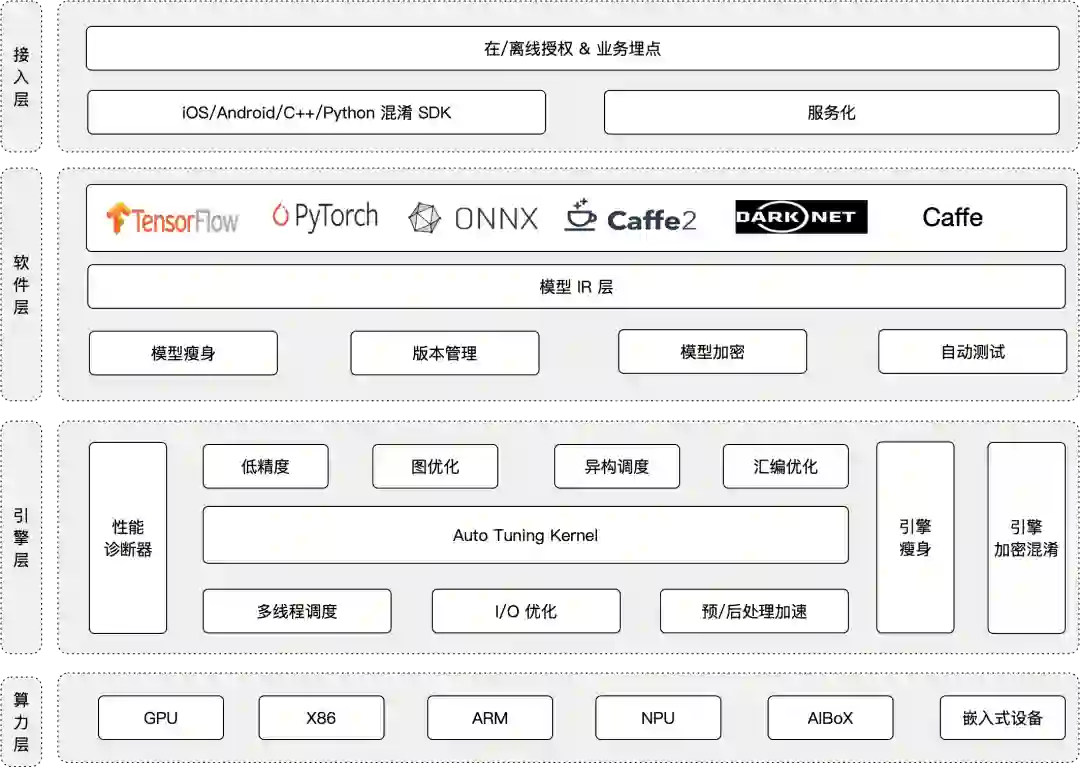Image resolution: width=1080 pixels, height=767 pixels.
Task: Select the 算力层 layer label
Action: pyautogui.click(x=21, y=721)
